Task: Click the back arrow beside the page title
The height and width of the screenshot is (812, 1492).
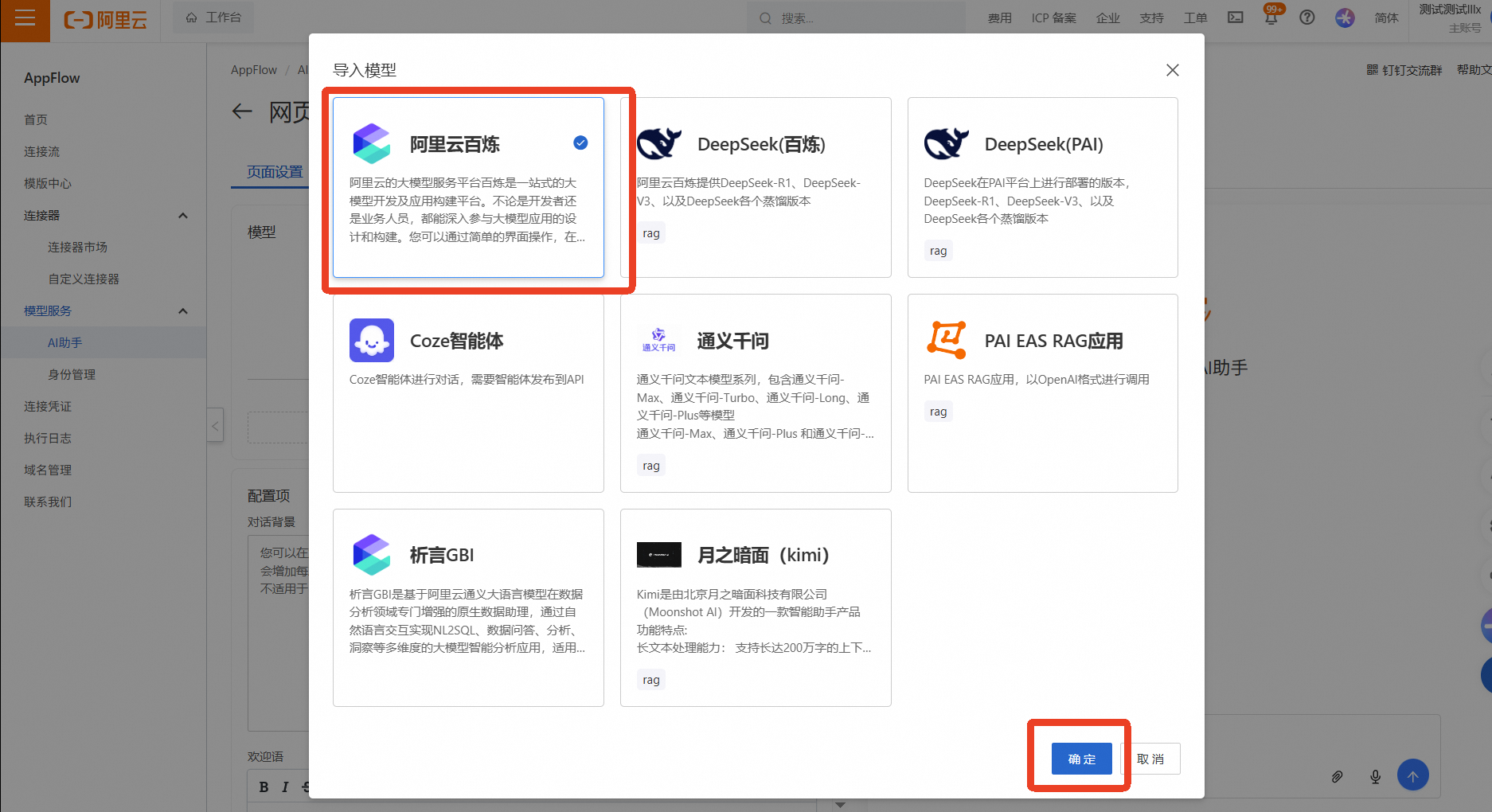Action: pos(242,111)
